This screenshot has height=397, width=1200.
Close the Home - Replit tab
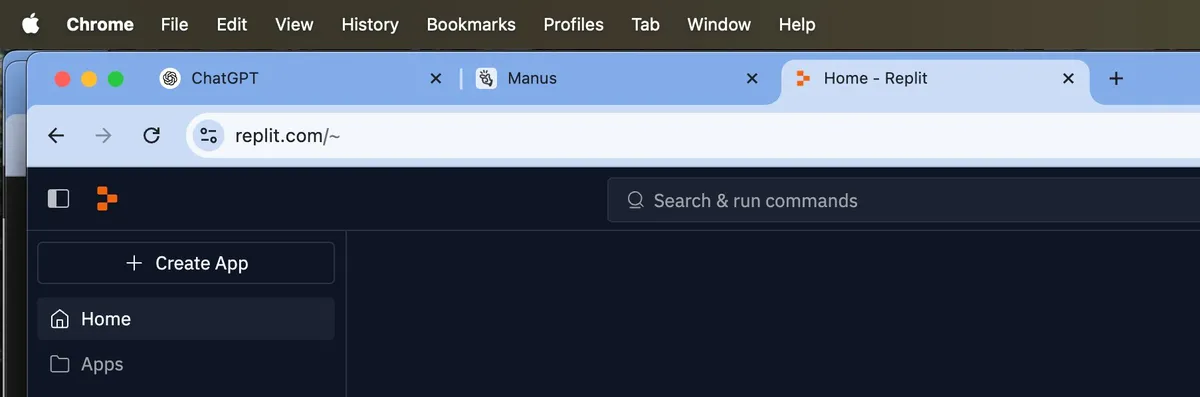(1068, 78)
